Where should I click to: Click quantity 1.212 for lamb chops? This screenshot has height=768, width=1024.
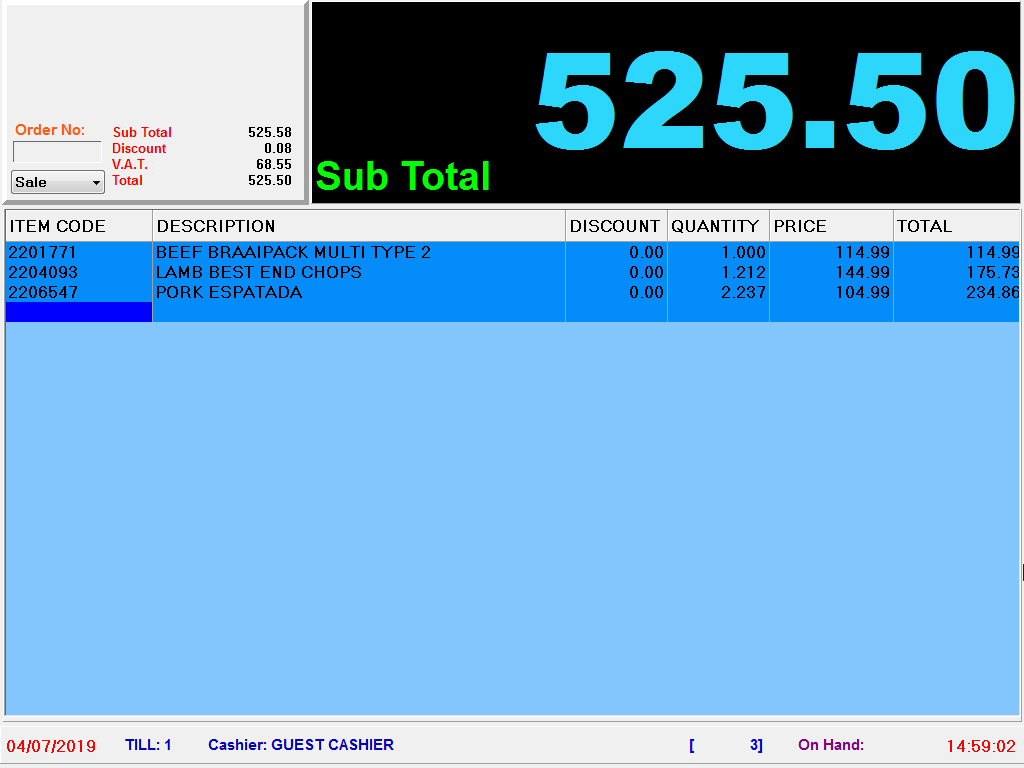point(743,272)
